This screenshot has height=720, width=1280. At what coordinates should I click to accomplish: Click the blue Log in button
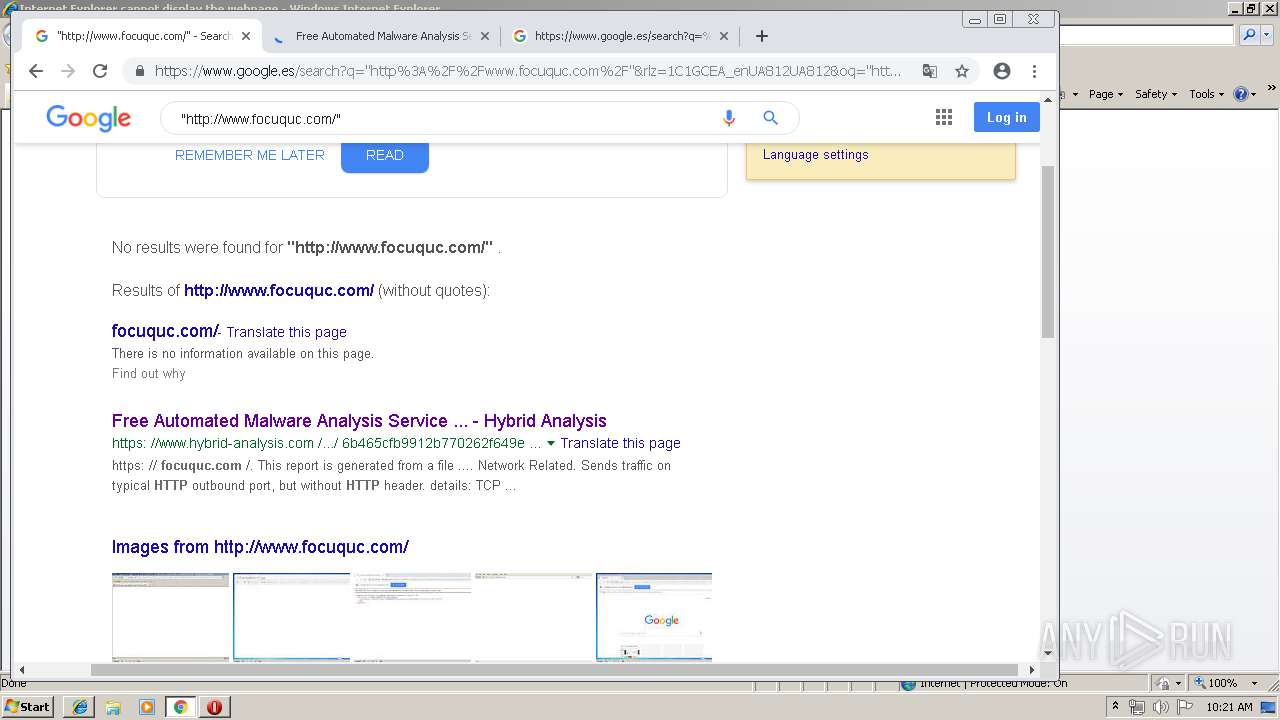click(1007, 118)
